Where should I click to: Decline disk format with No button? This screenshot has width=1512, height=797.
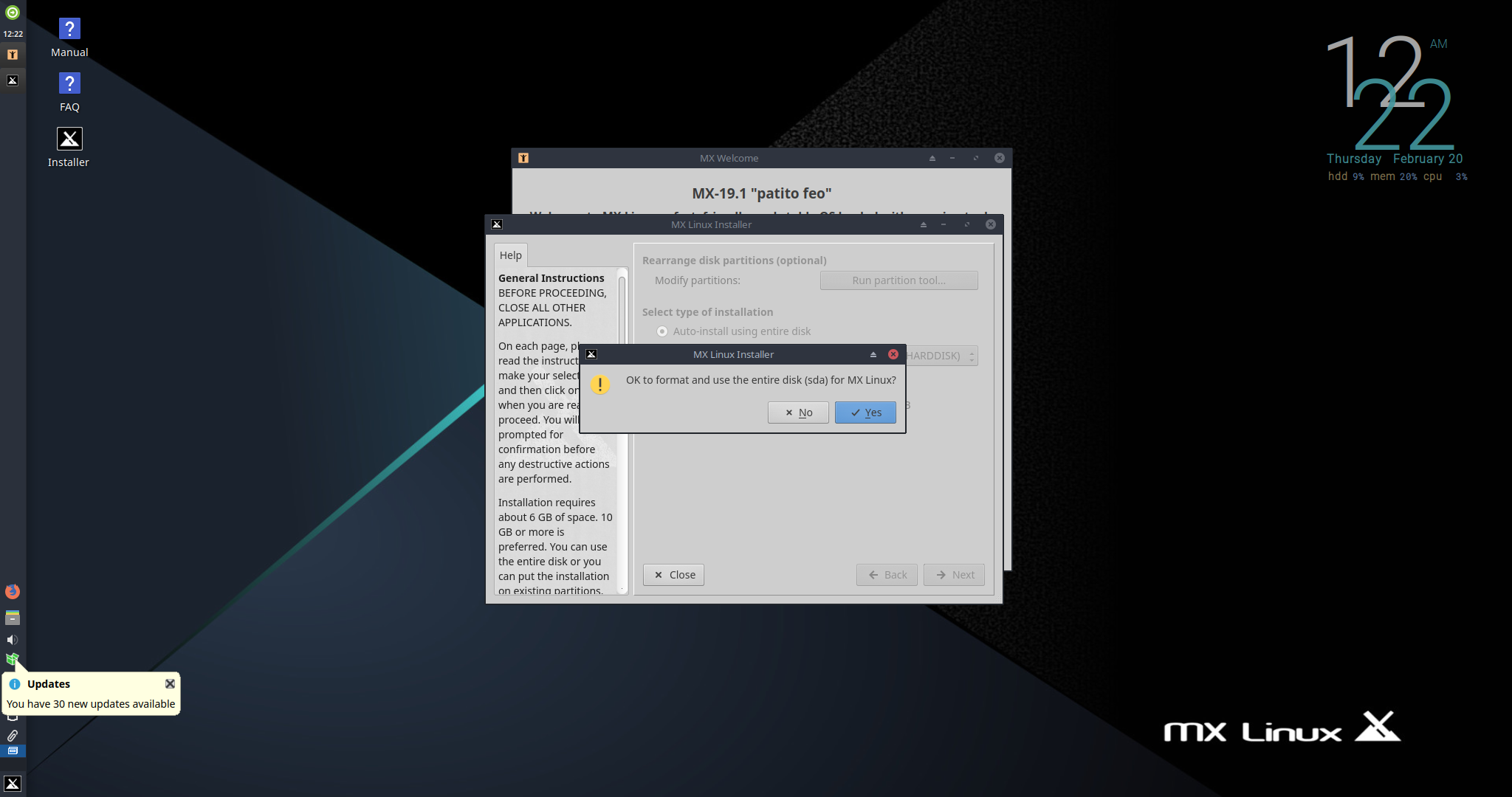point(798,413)
